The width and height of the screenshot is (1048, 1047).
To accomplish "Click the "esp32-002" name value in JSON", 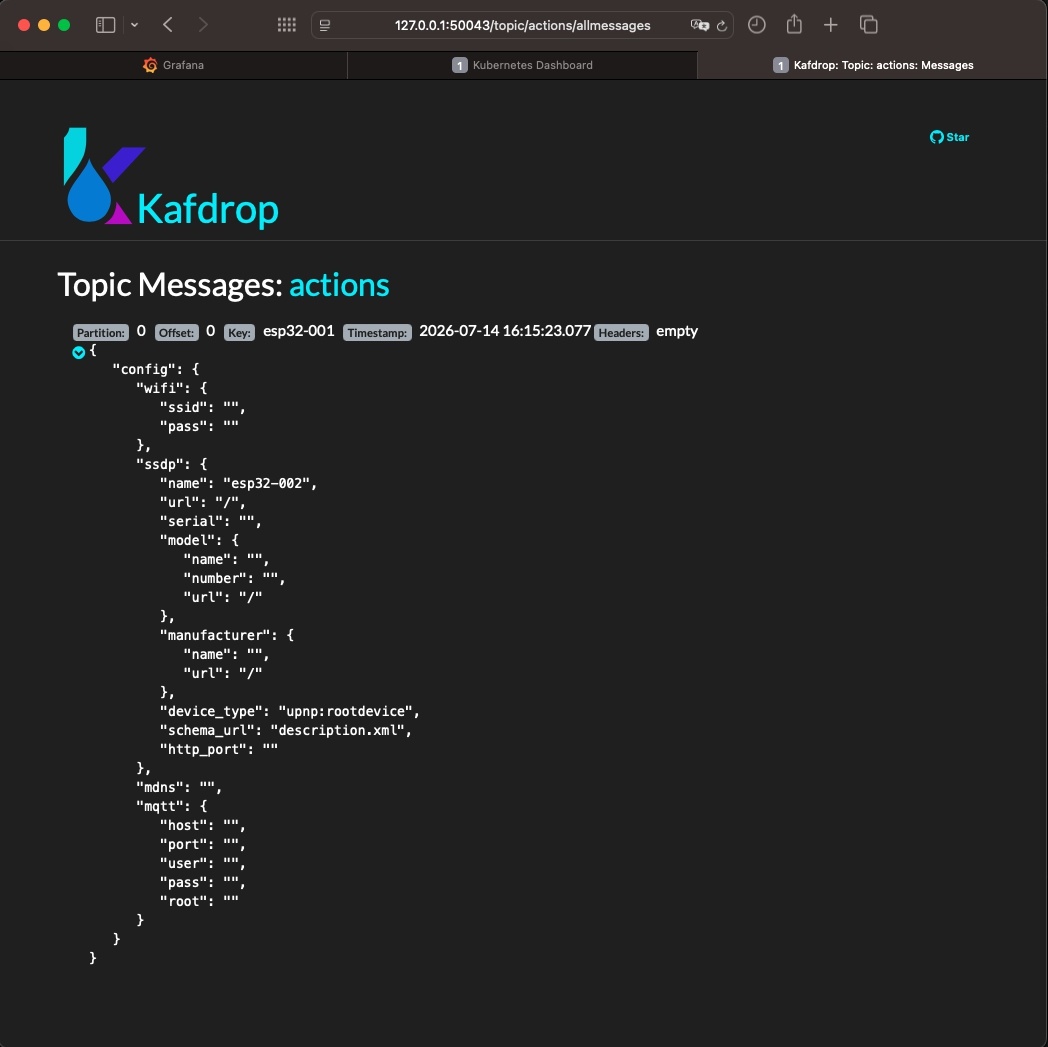I will [269, 483].
